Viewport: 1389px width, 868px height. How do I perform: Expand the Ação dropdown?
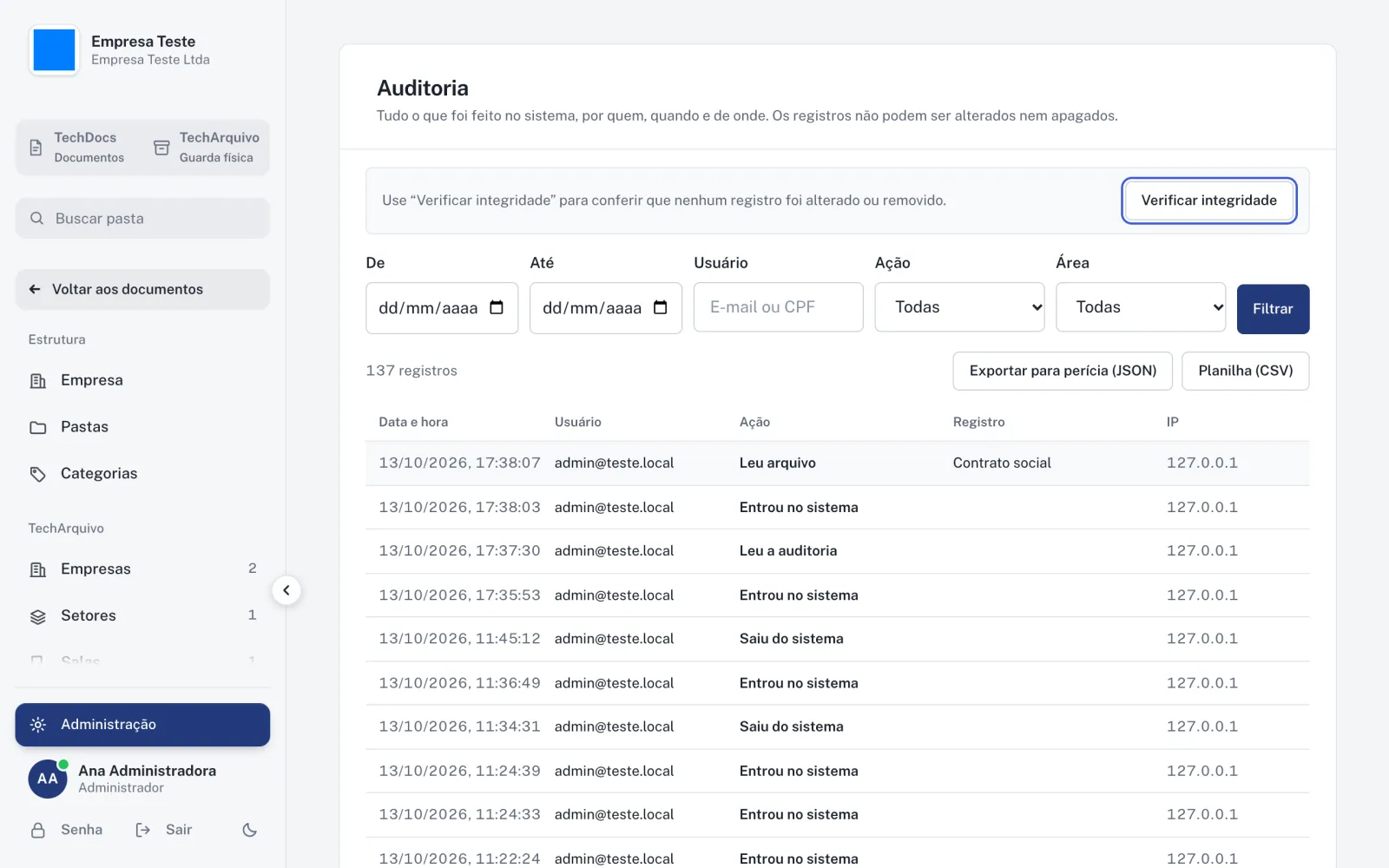click(959, 307)
